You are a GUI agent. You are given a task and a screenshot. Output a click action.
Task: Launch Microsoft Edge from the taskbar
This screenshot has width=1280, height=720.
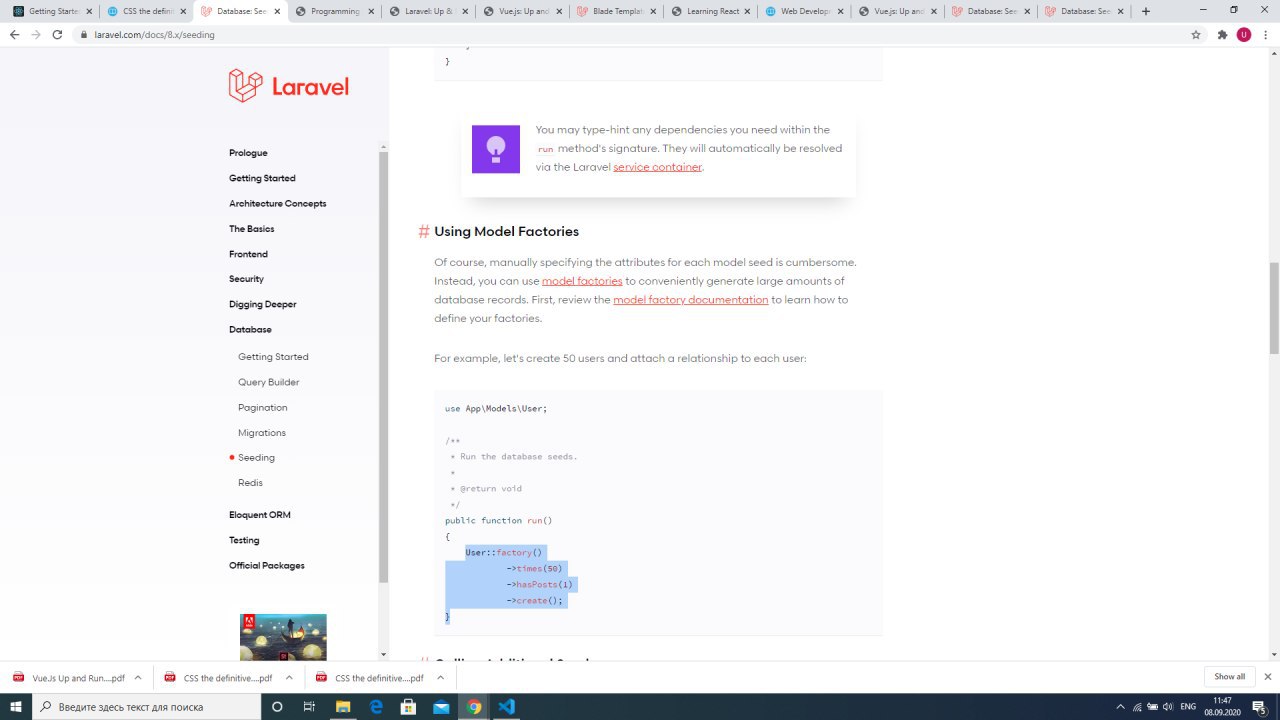376,706
